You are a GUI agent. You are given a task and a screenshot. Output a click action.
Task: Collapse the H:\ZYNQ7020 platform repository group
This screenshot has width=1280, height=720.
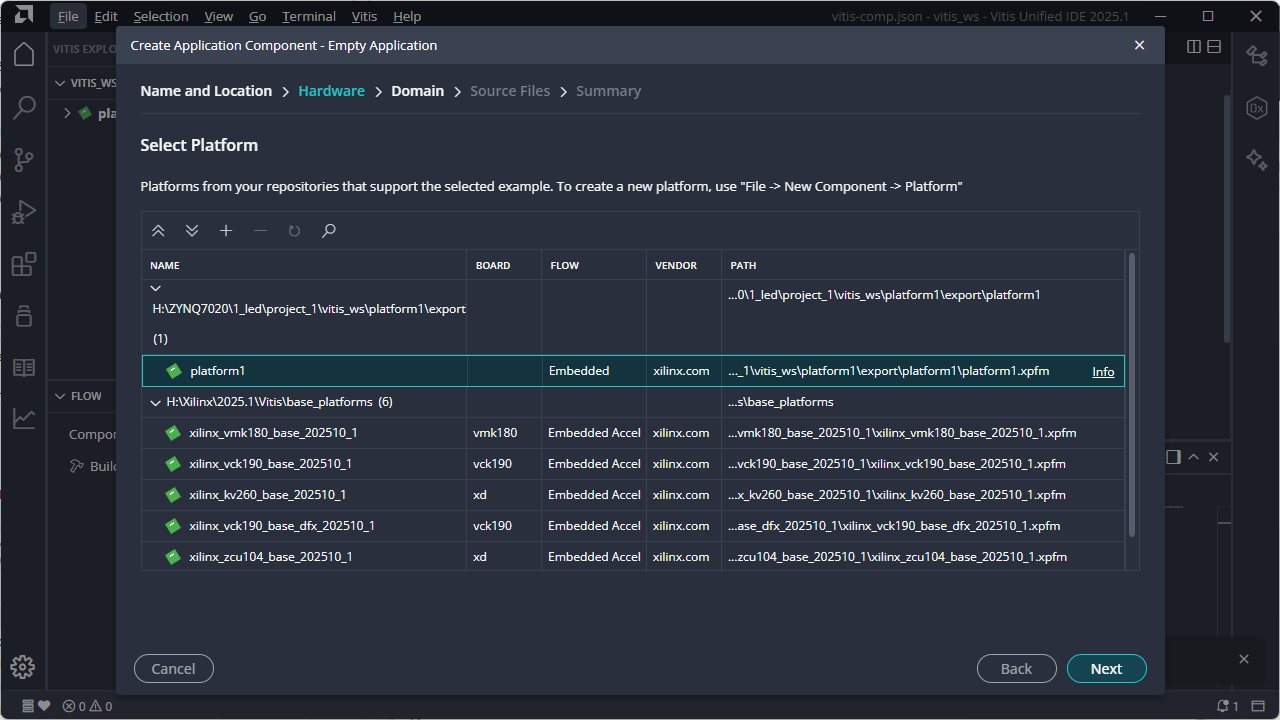click(x=155, y=288)
